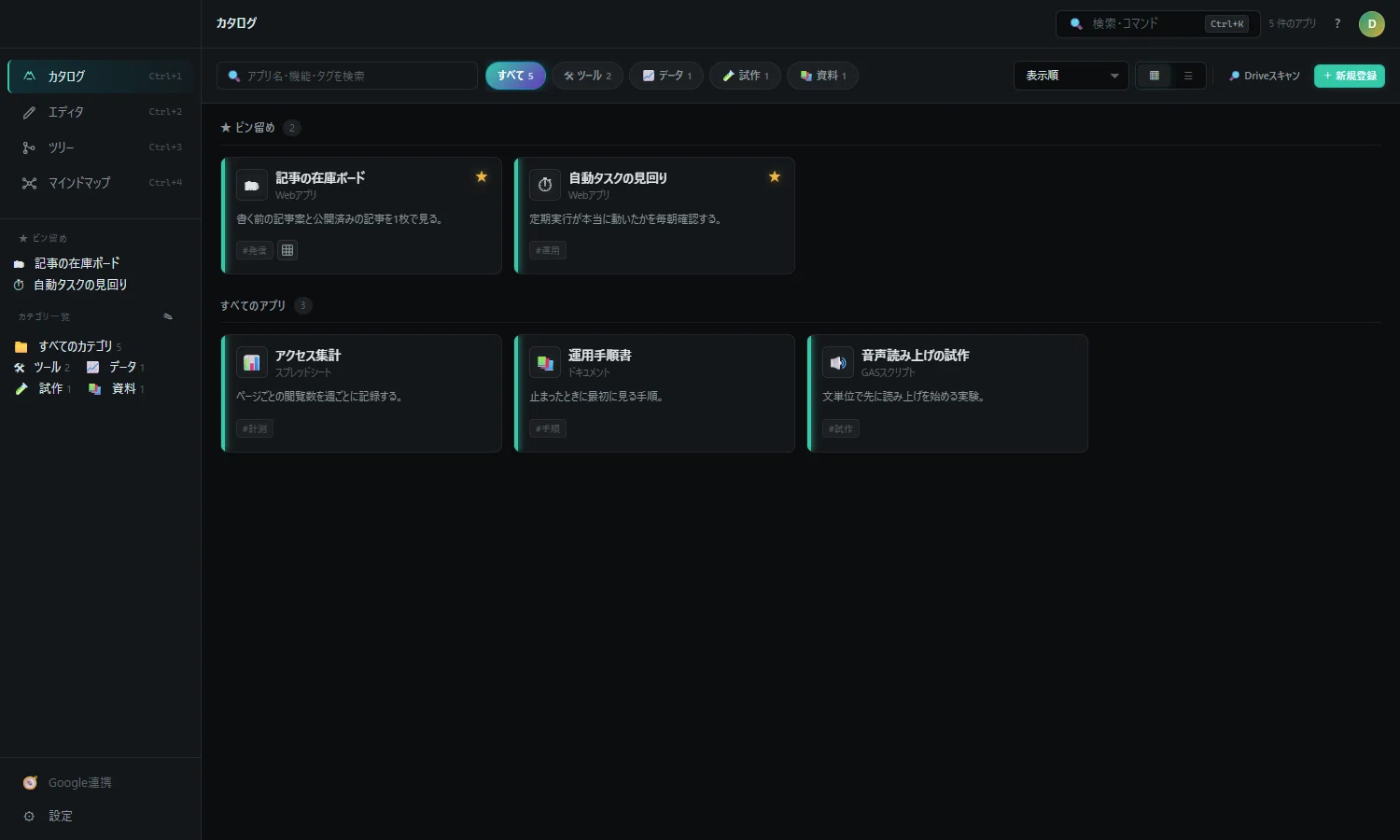Click the 自動タスクの見回り clock icon
Viewport: 1400px width, 840px height.
[545, 185]
